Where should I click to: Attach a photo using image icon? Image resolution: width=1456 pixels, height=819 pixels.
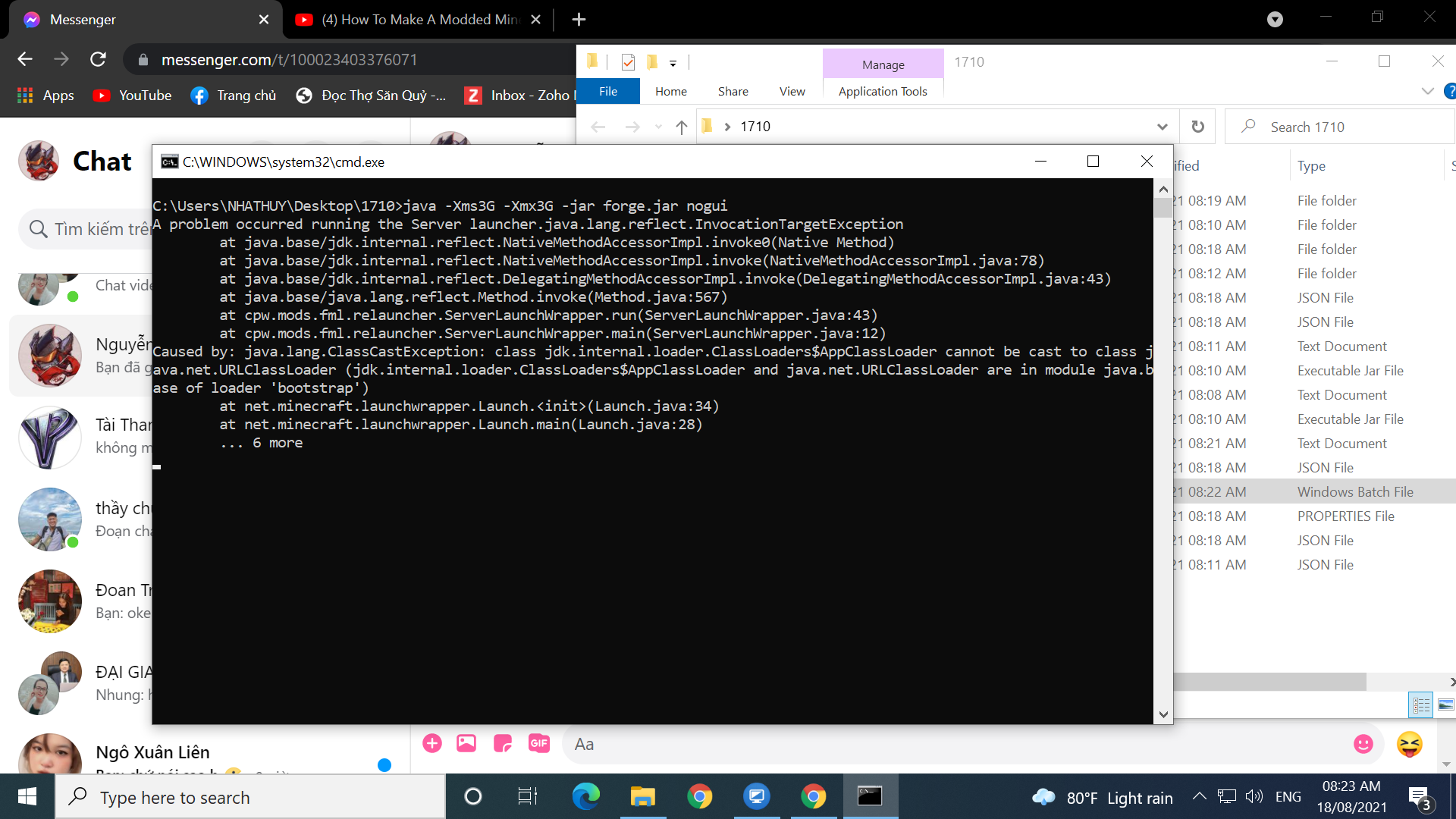point(466,744)
